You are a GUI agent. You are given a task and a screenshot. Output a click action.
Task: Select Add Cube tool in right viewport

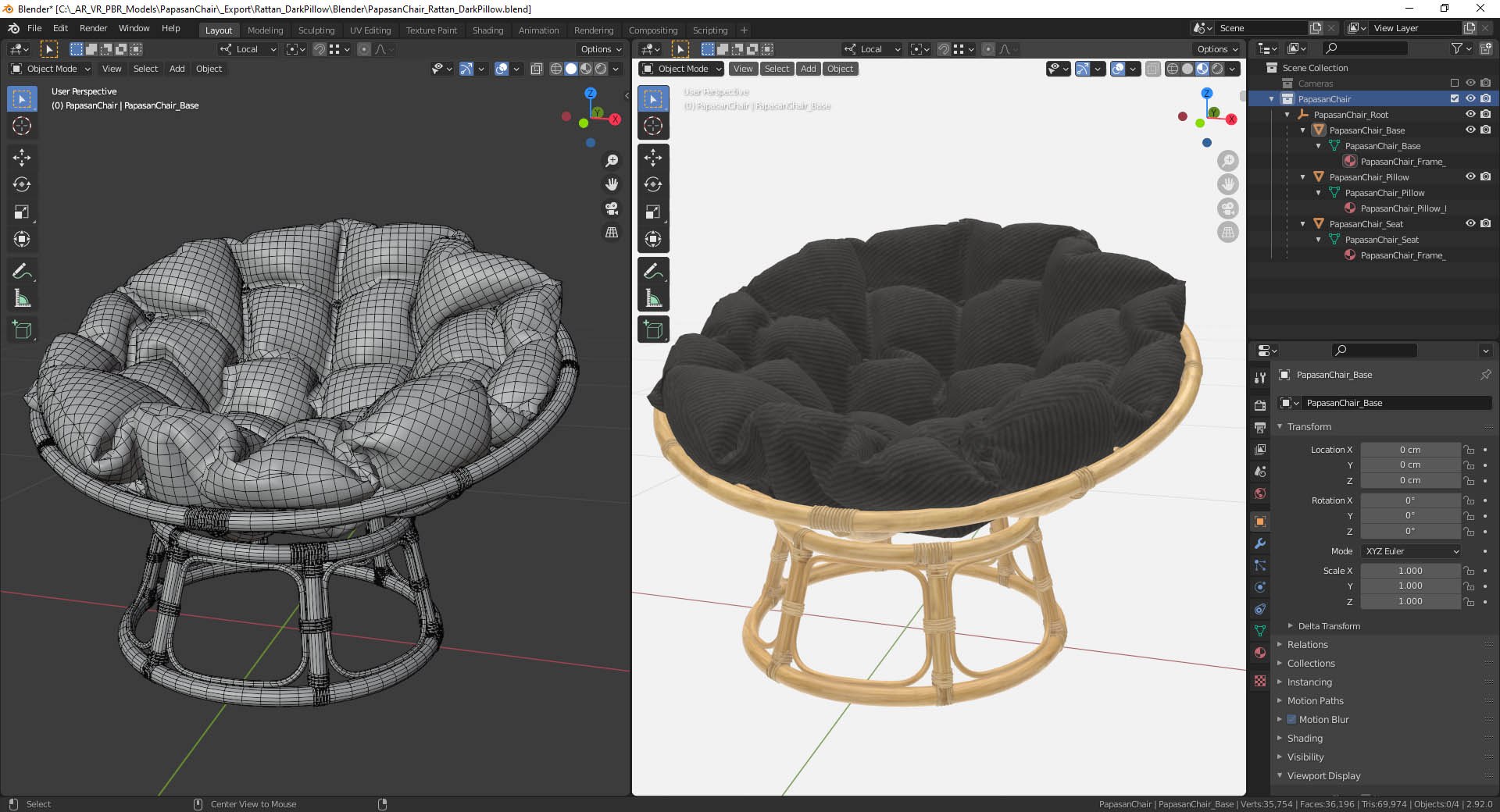pyautogui.click(x=653, y=330)
